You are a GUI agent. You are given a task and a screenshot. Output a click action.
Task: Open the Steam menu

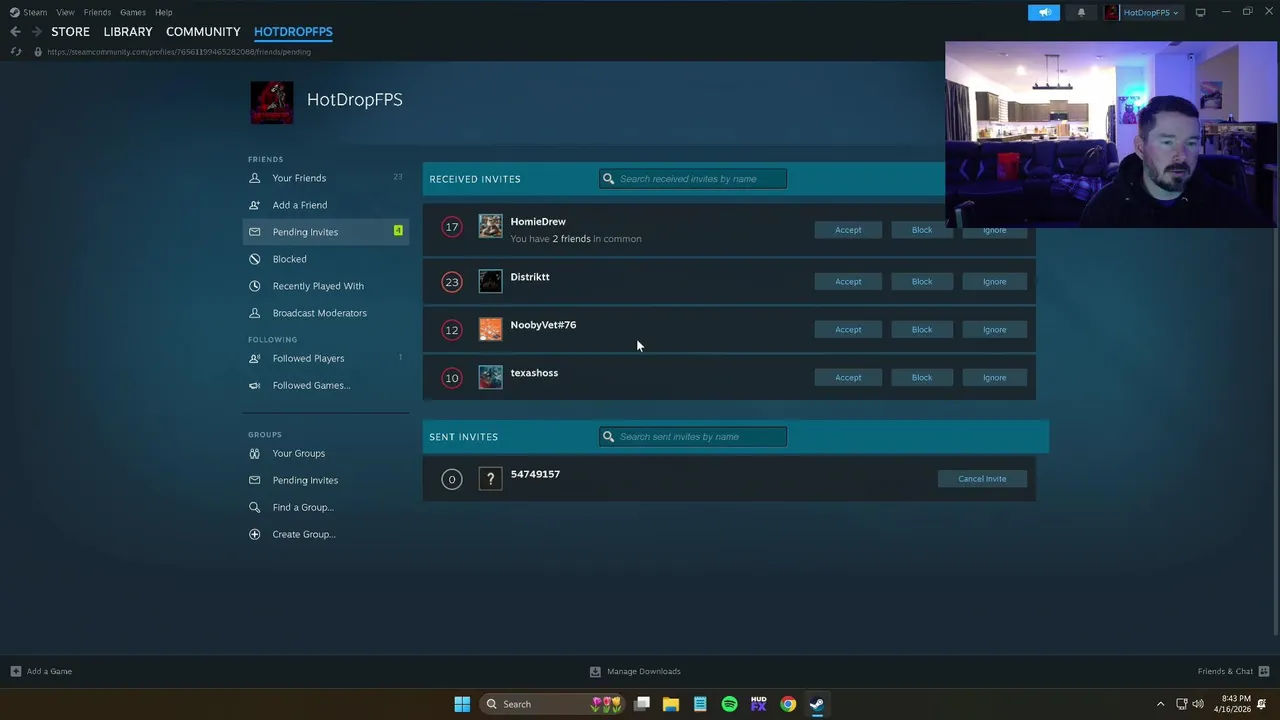pyautogui.click(x=29, y=12)
